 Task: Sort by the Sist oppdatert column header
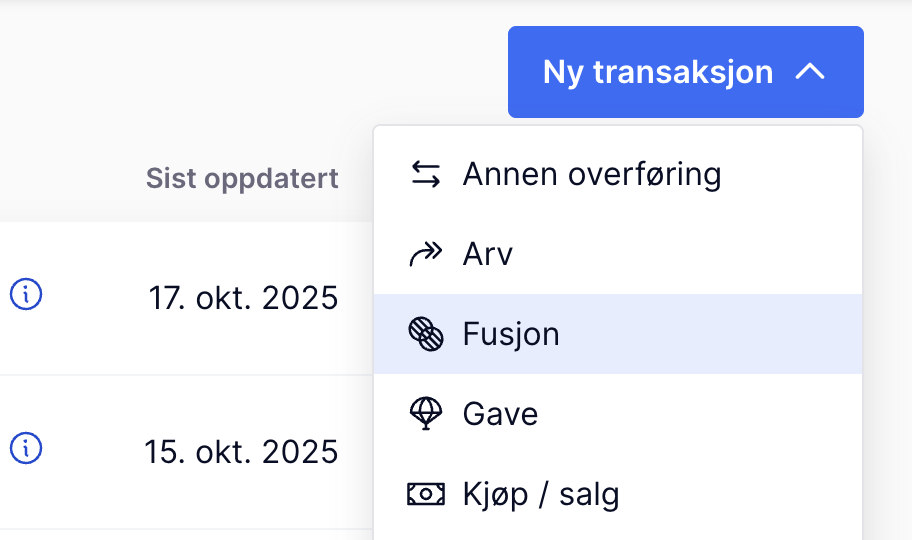(x=242, y=179)
